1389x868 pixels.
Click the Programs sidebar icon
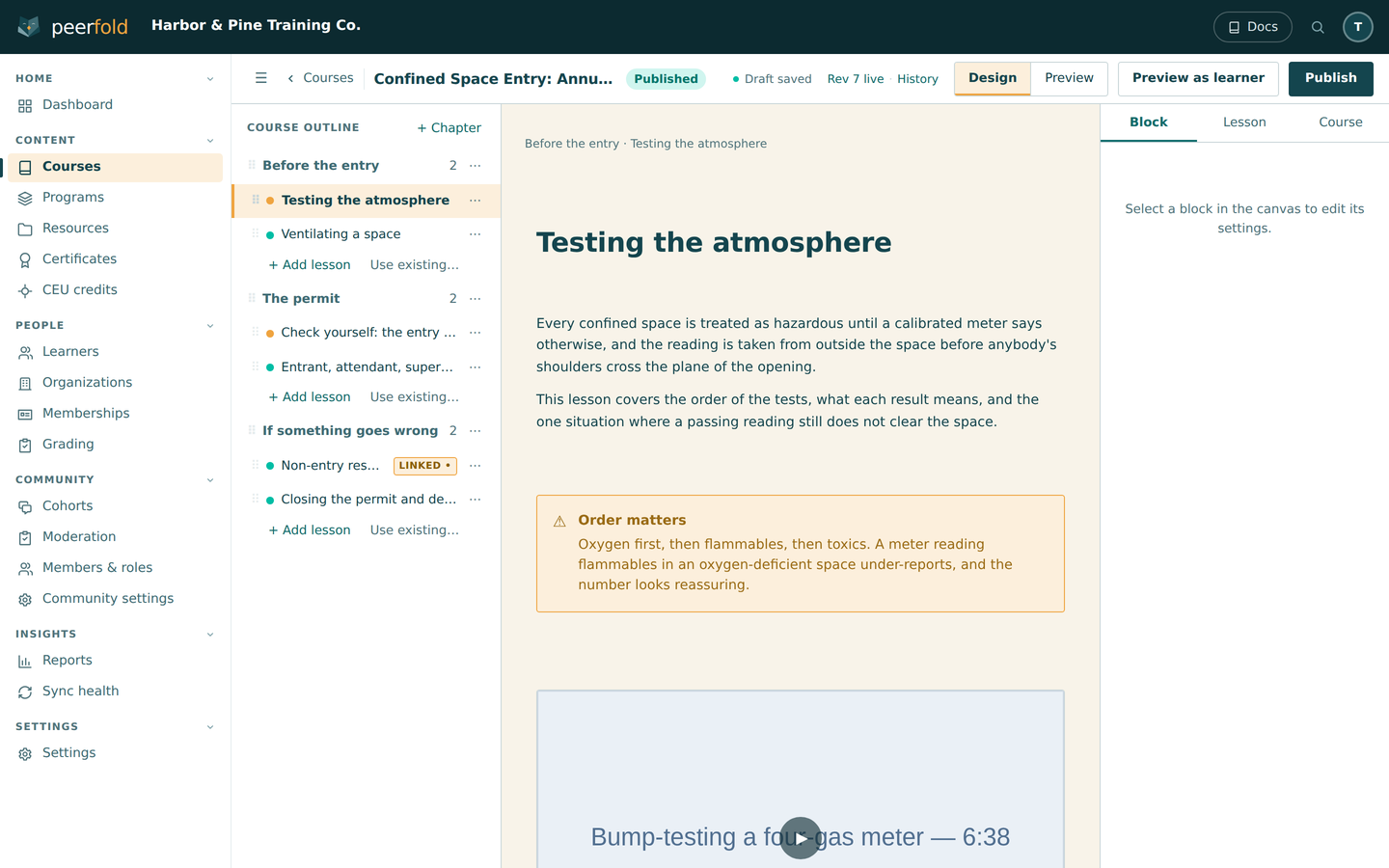point(25,198)
